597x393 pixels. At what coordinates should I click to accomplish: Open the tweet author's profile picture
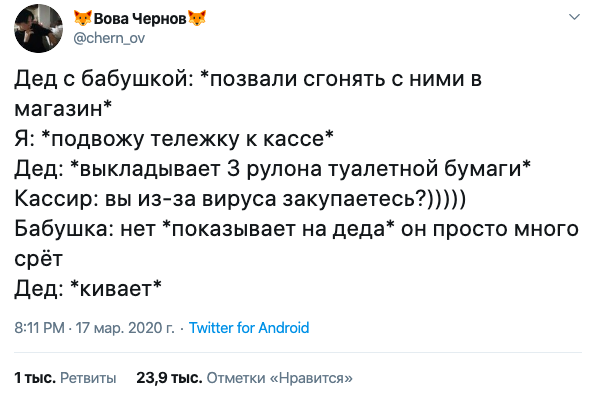click(38, 29)
